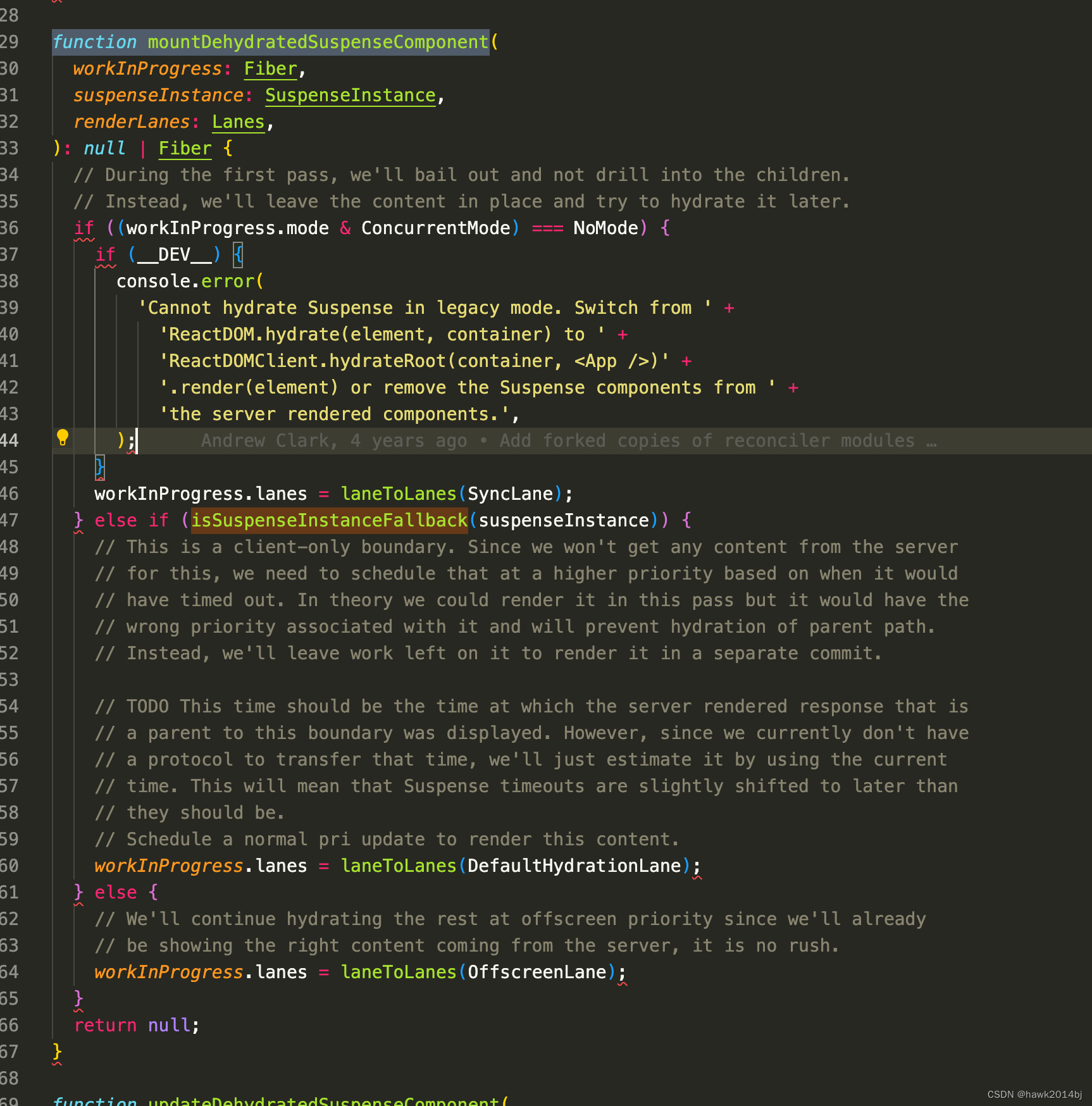This screenshot has height=1106, width=1092.
Task: Click workInProgress.lanes on line 46
Action: tap(201, 494)
